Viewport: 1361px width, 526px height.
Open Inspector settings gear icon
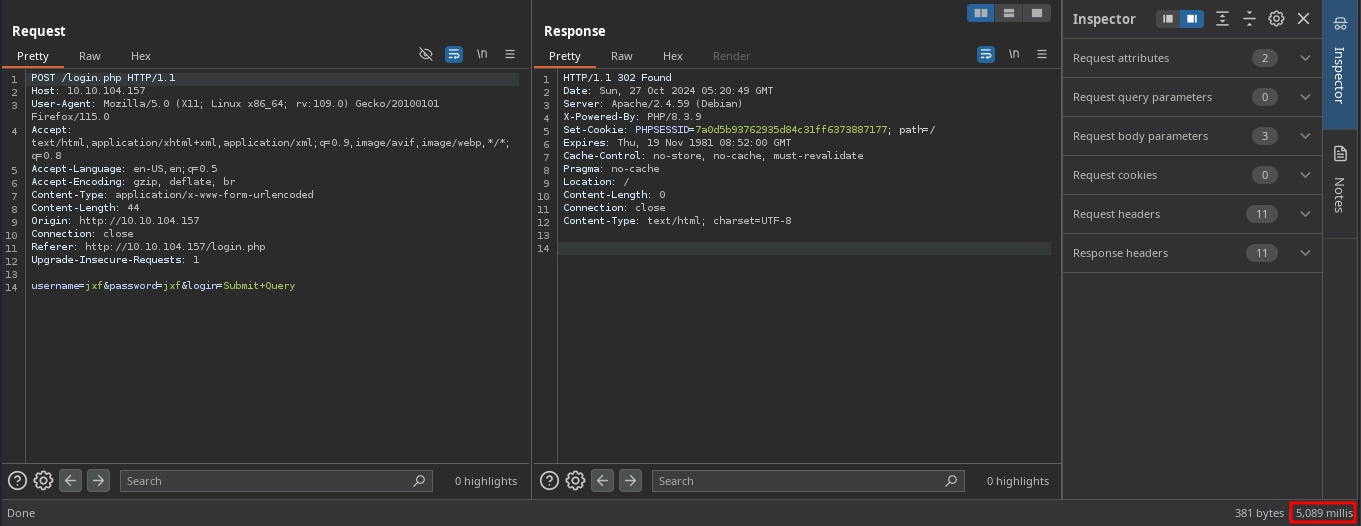[1276, 18]
